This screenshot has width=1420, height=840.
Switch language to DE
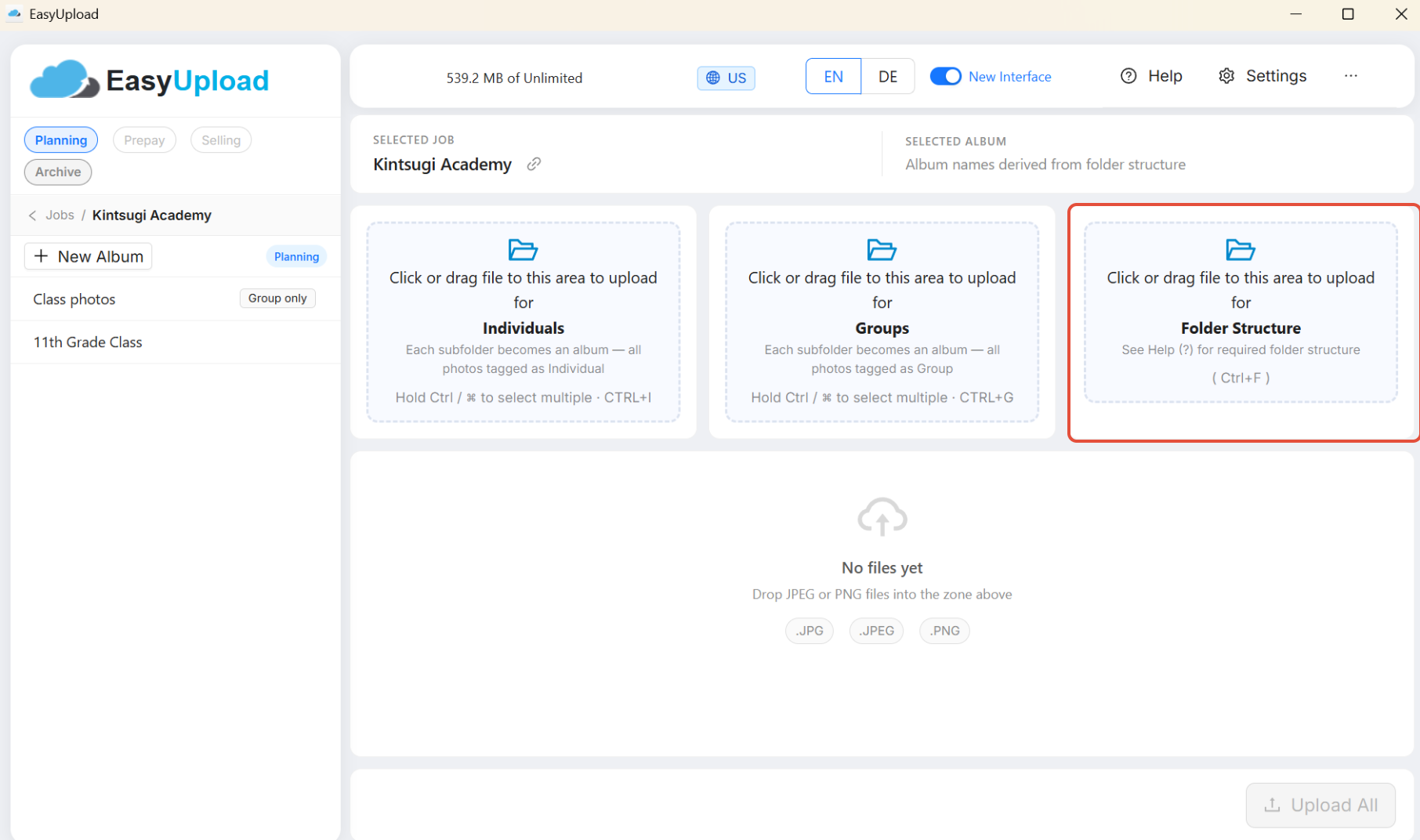tap(888, 76)
